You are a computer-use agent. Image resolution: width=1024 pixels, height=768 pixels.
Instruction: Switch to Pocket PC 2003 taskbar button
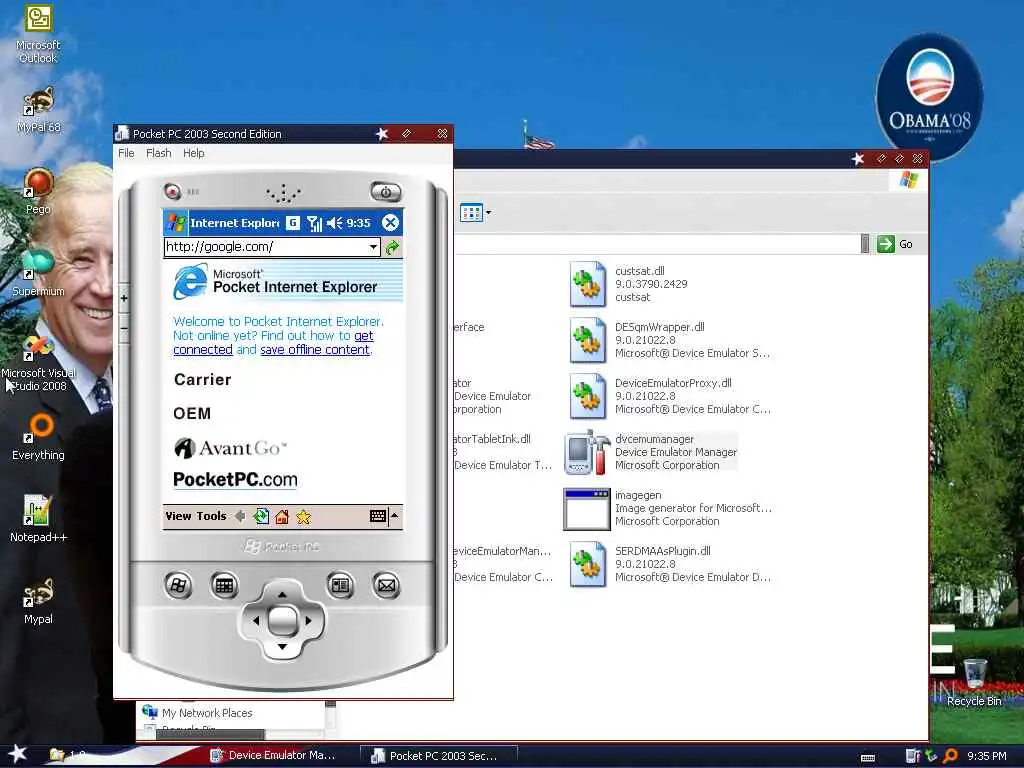(x=438, y=756)
